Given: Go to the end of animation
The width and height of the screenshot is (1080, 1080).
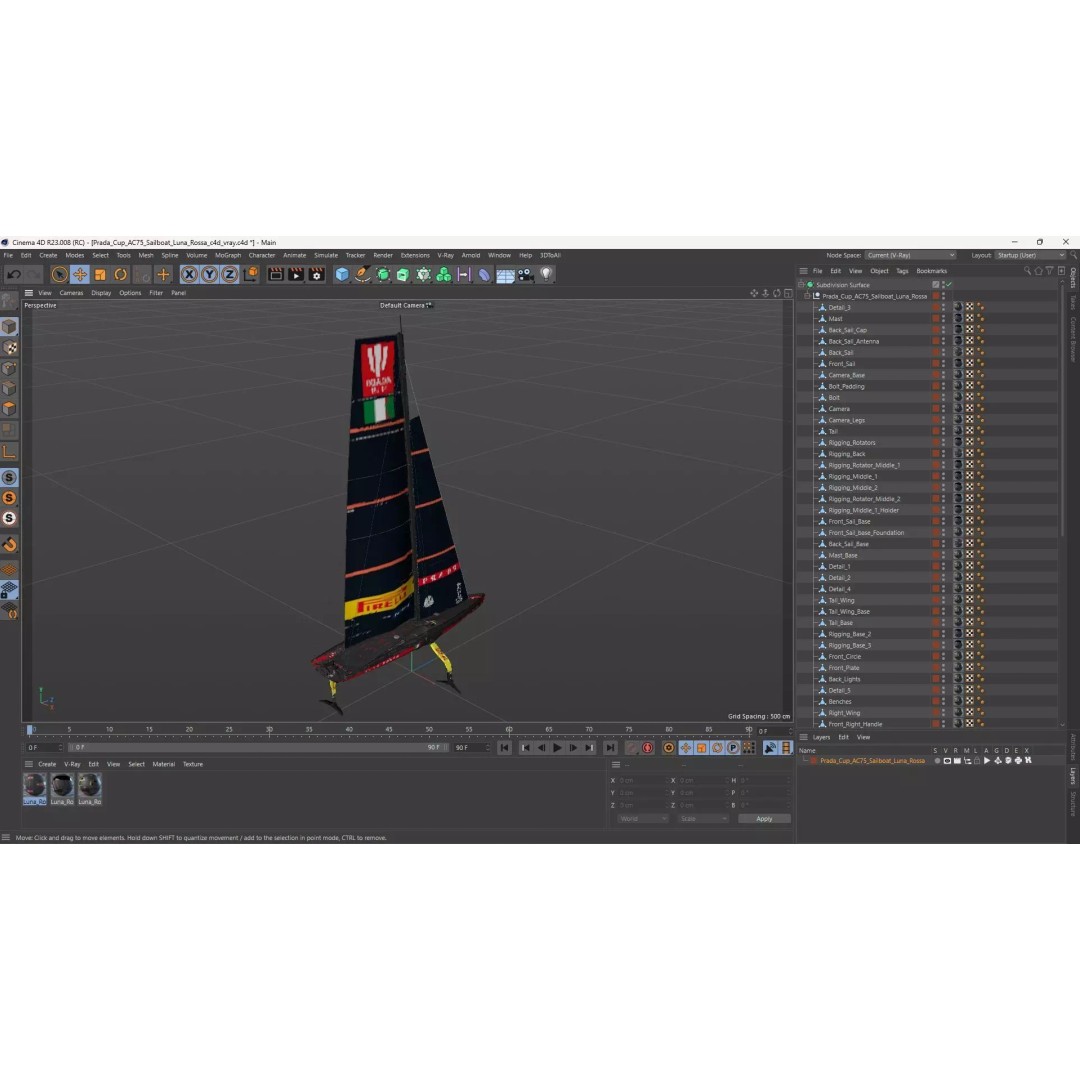Looking at the screenshot, I should (610, 747).
